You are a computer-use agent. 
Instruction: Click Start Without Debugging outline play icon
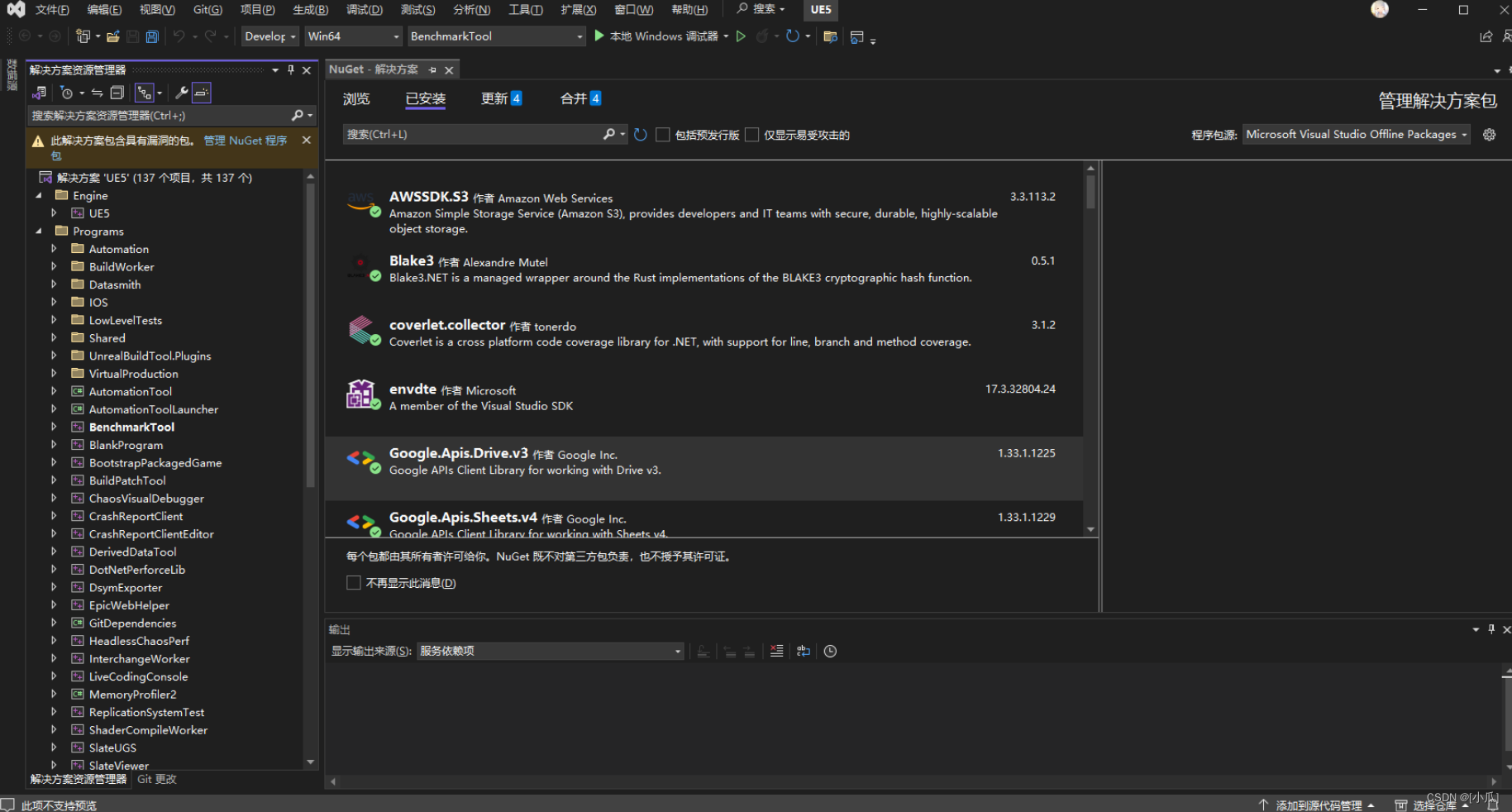click(x=741, y=36)
